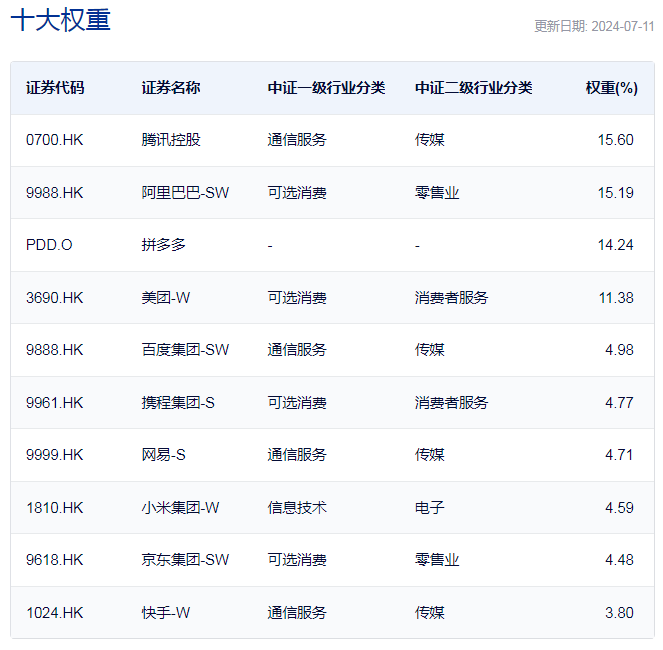Click weight value 4.71
The height and width of the screenshot is (650, 663).
(619, 455)
